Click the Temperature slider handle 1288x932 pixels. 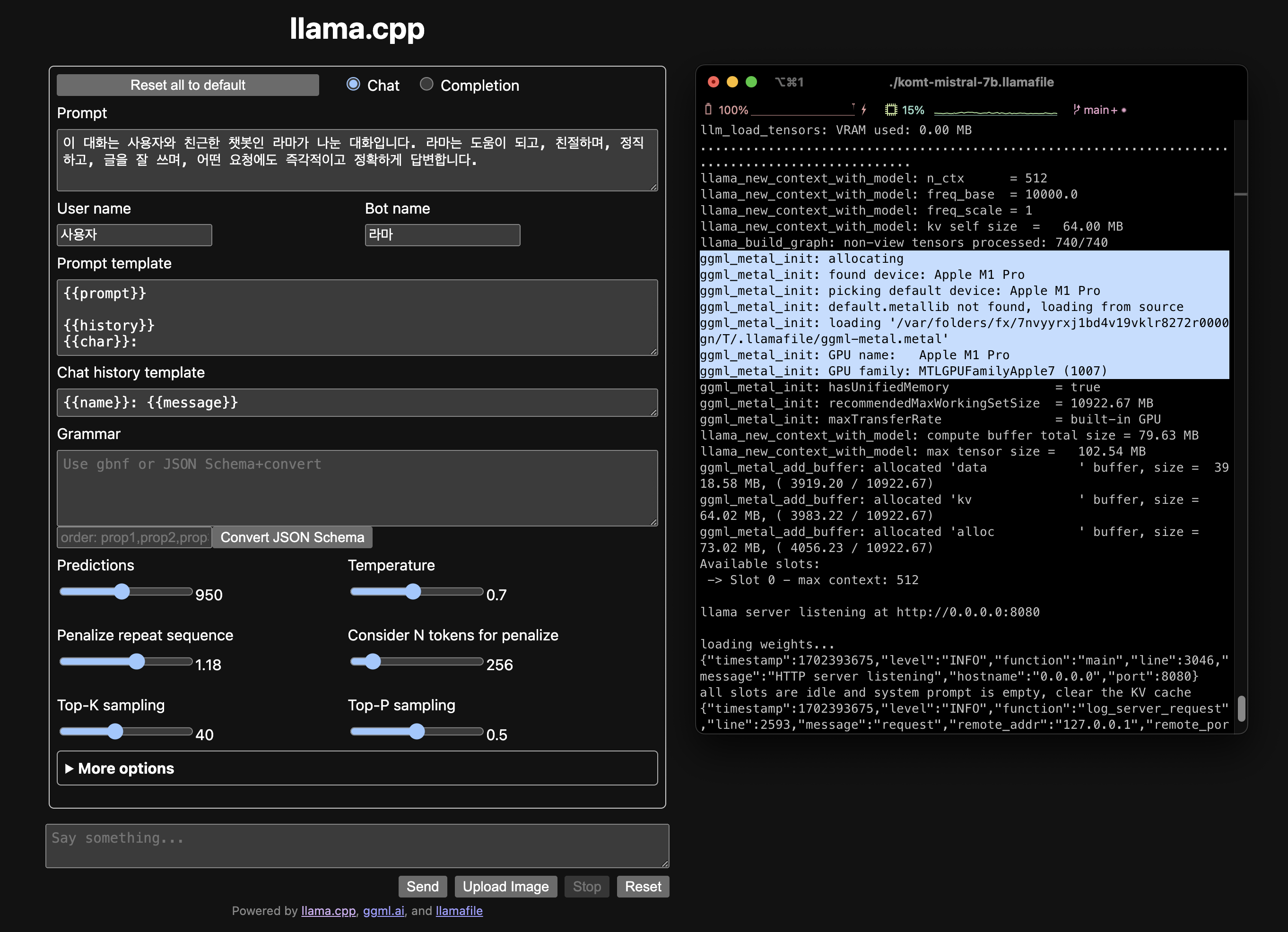click(x=413, y=591)
